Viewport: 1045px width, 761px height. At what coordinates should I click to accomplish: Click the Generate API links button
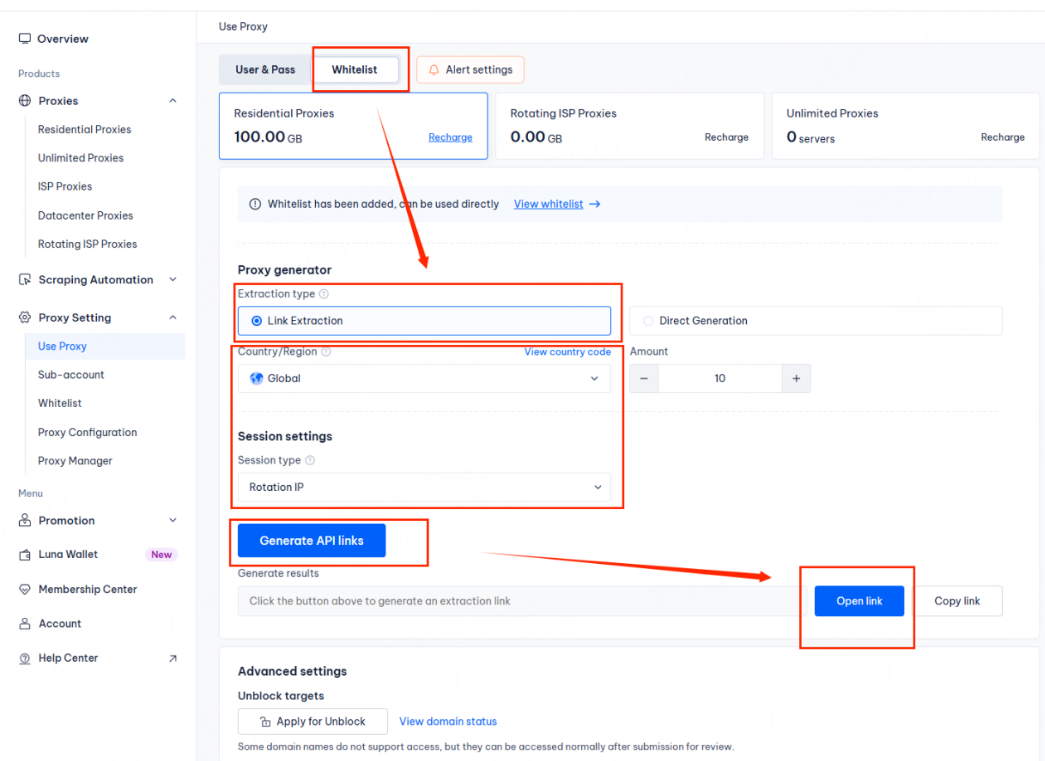coord(311,541)
